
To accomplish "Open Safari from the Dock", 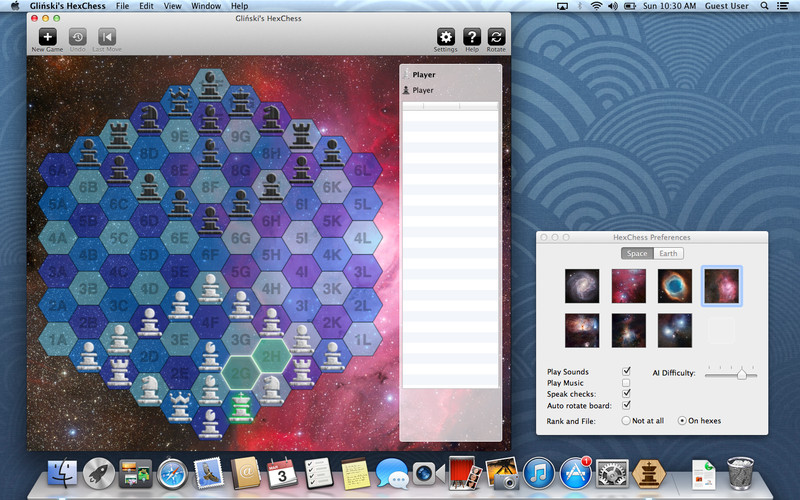I will (172, 473).
